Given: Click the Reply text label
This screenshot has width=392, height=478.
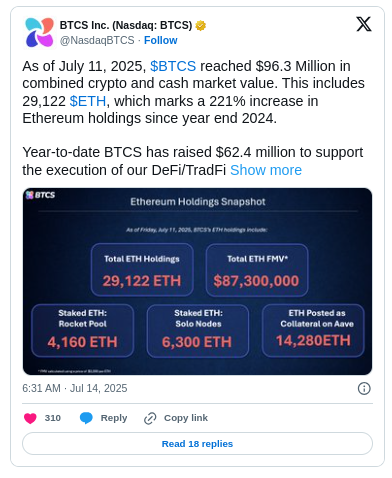Looking at the screenshot, I should click(x=114, y=418).
